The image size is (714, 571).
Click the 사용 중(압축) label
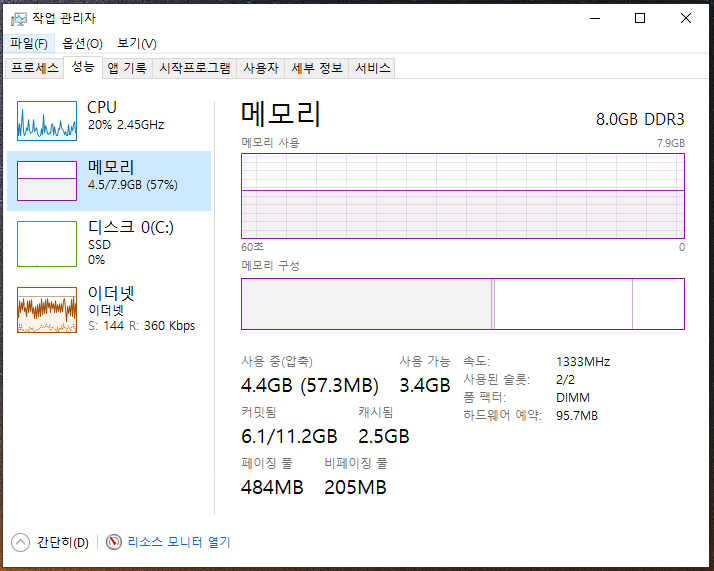[277, 362]
